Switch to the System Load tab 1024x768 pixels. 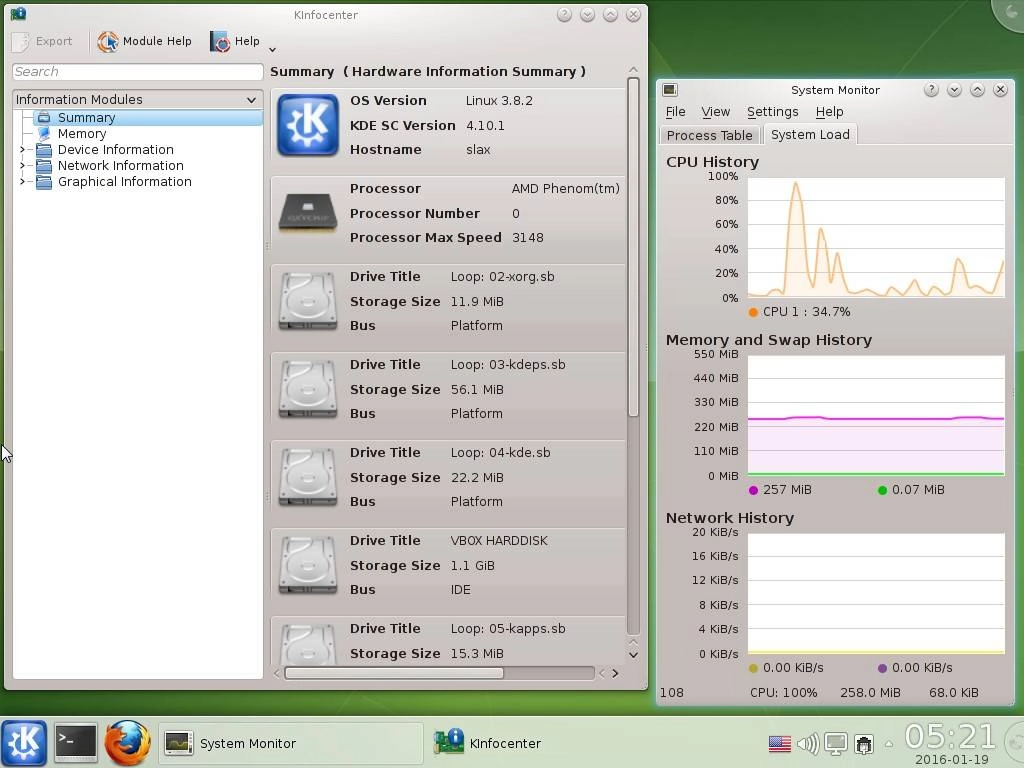810,135
